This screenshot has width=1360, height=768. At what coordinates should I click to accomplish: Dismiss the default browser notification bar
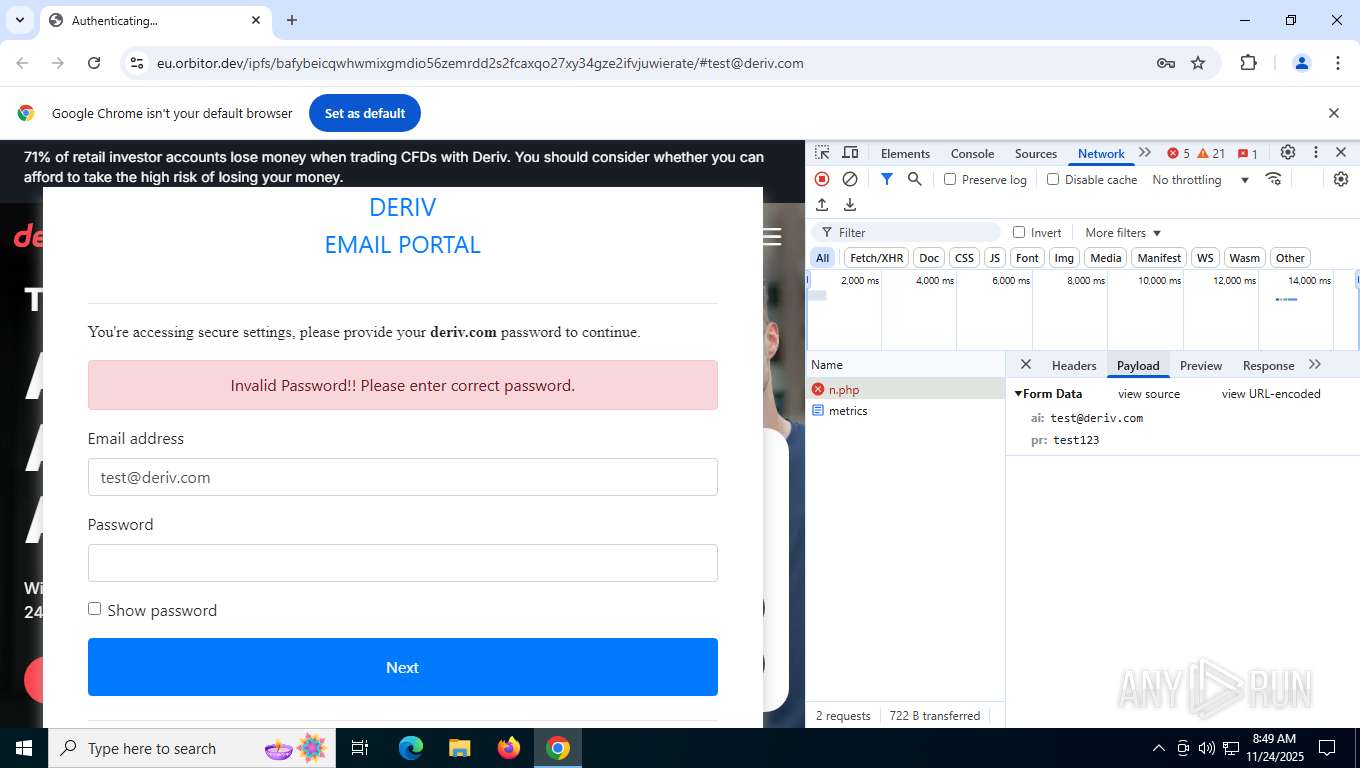(x=1333, y=113)
